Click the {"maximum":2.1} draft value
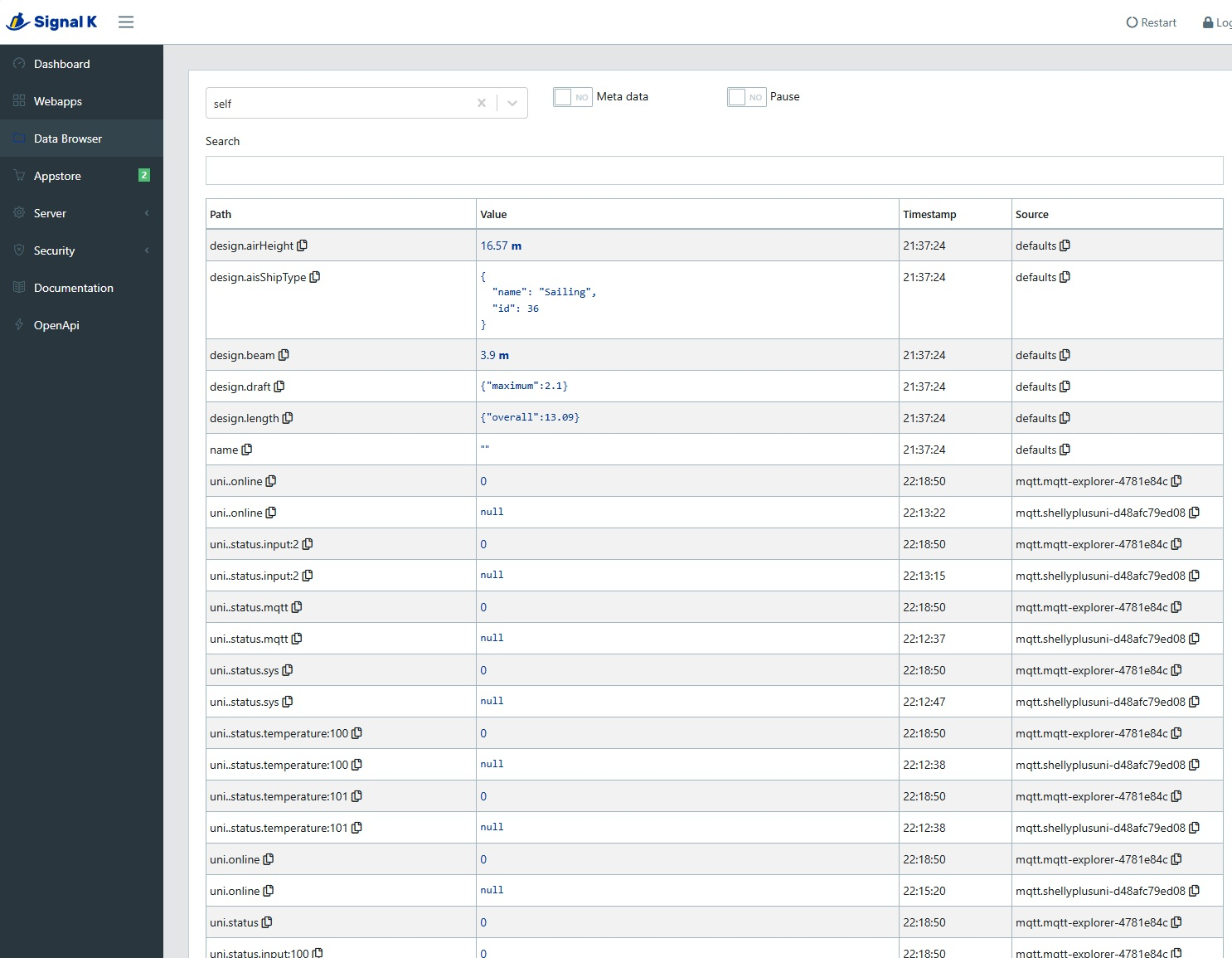The height and width of the screenshot is (958, 1232). 524,387
